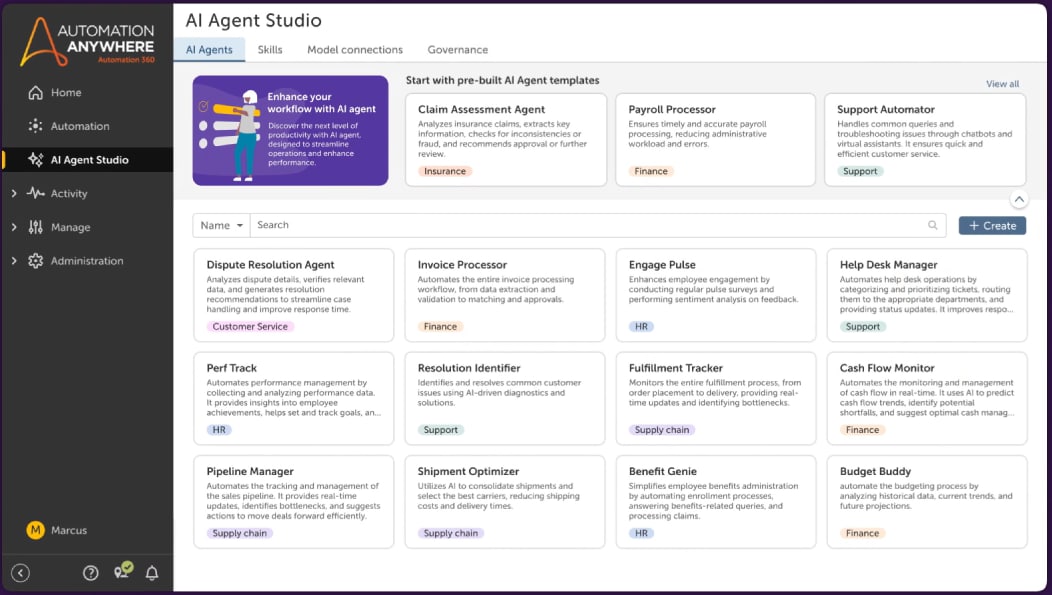Click the View all templates link
This screenshot has width=1052, height=595.
pyautogui.click(x=1002, y=84)
